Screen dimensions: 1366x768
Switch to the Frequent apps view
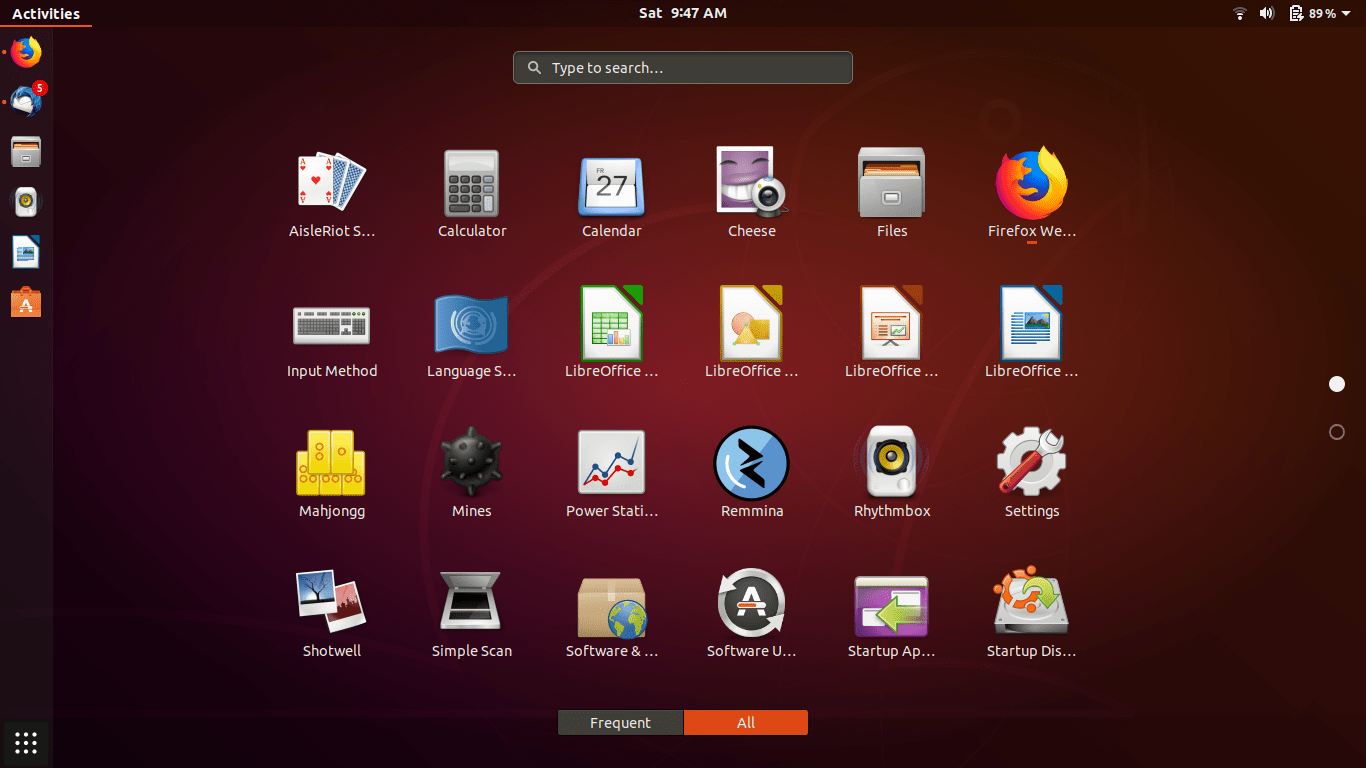tap(620, 723)
